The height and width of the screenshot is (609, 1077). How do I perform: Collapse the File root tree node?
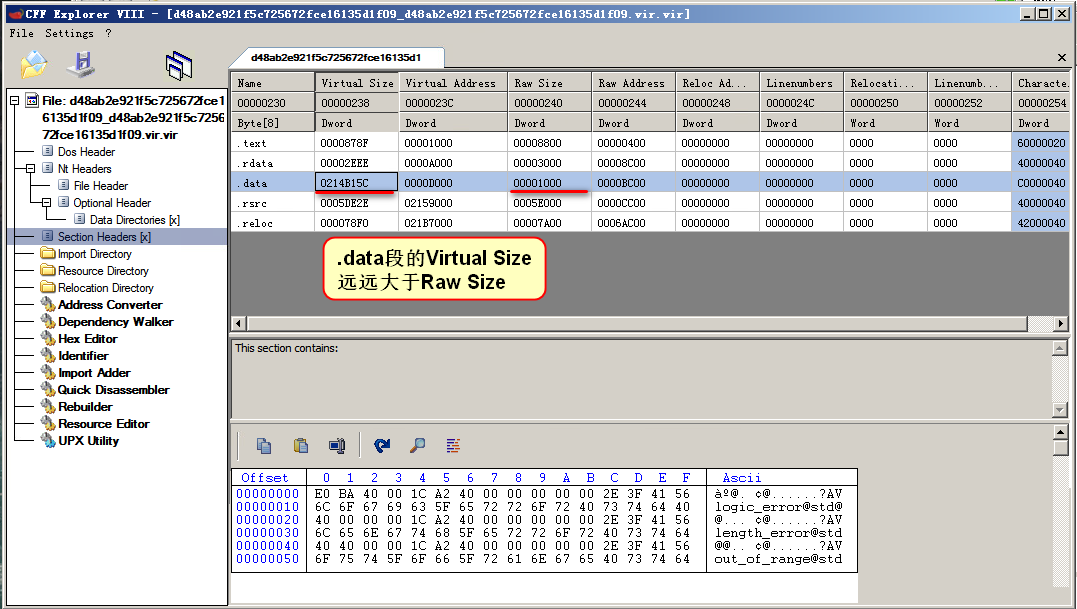click(14, 100)
